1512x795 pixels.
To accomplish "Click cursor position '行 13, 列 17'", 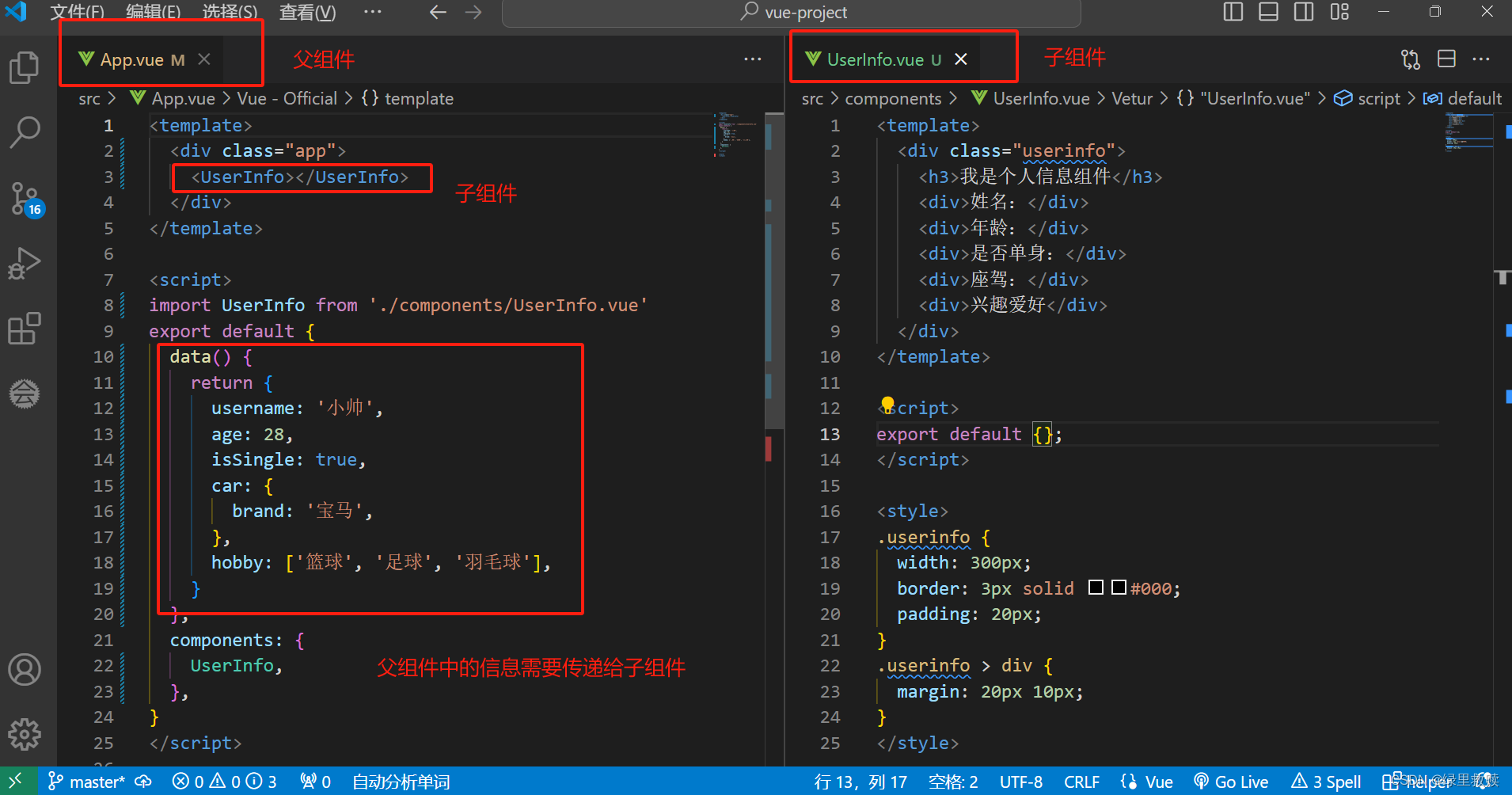I will pyautogui.click(x=861, y=782).
